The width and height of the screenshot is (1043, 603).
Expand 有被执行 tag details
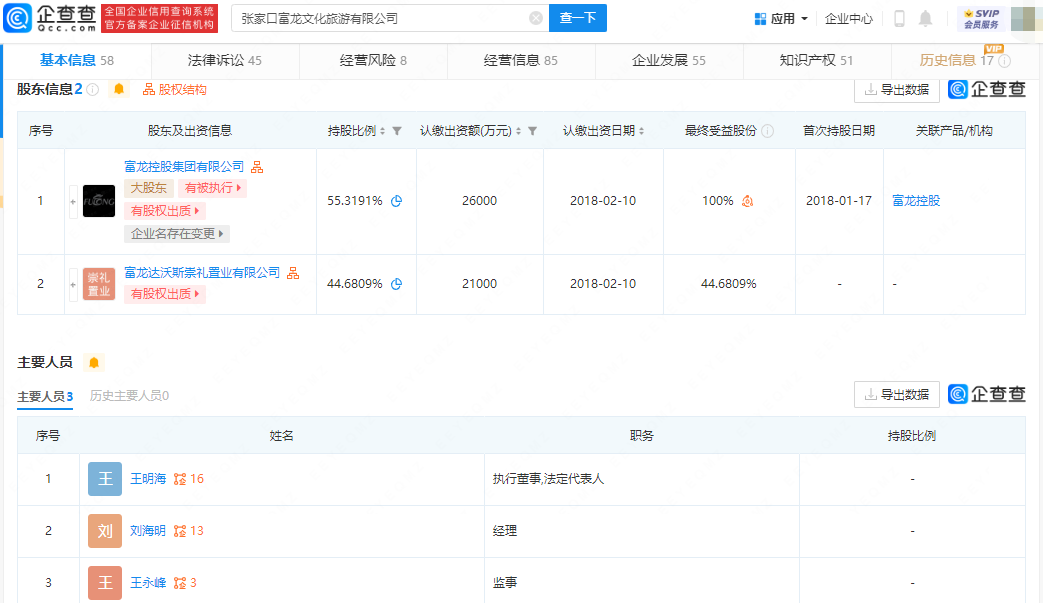pos(213,188)
